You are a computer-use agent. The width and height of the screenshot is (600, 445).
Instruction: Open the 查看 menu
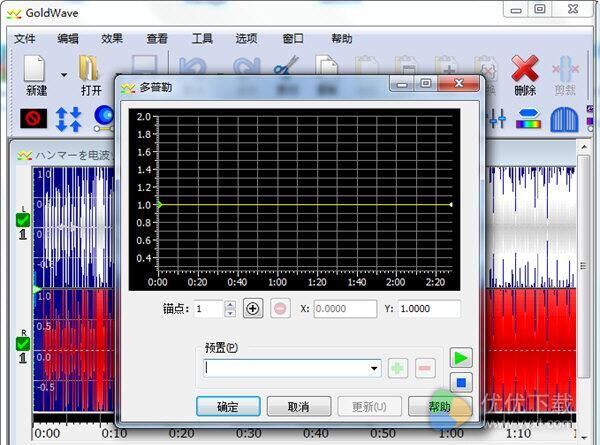pos(157,39)
